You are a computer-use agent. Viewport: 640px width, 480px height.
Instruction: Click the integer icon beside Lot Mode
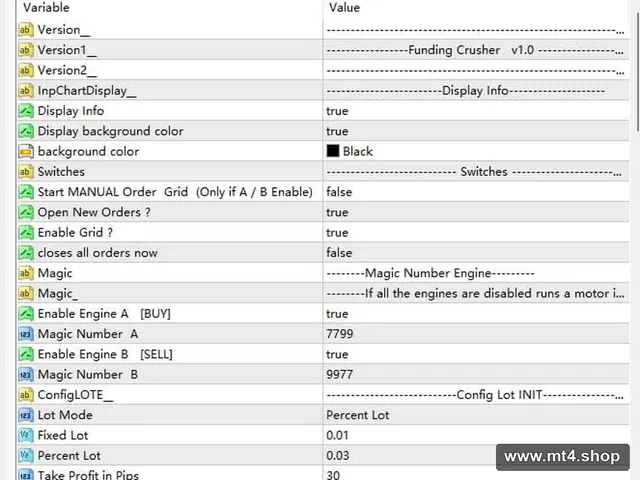25,415
